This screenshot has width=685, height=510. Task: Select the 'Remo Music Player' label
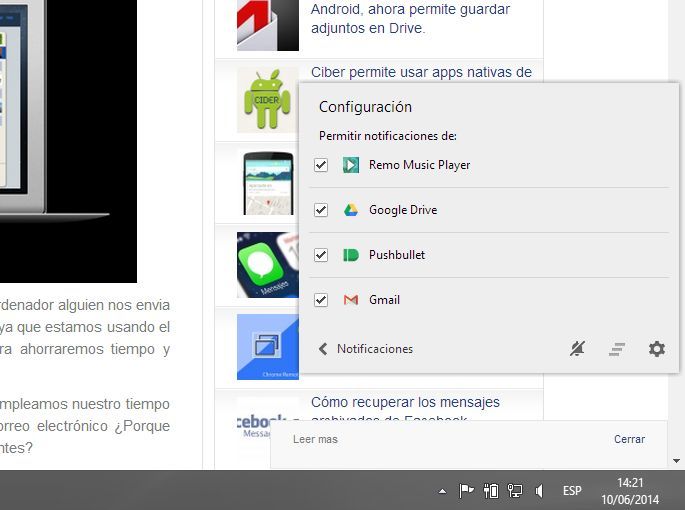419,165
